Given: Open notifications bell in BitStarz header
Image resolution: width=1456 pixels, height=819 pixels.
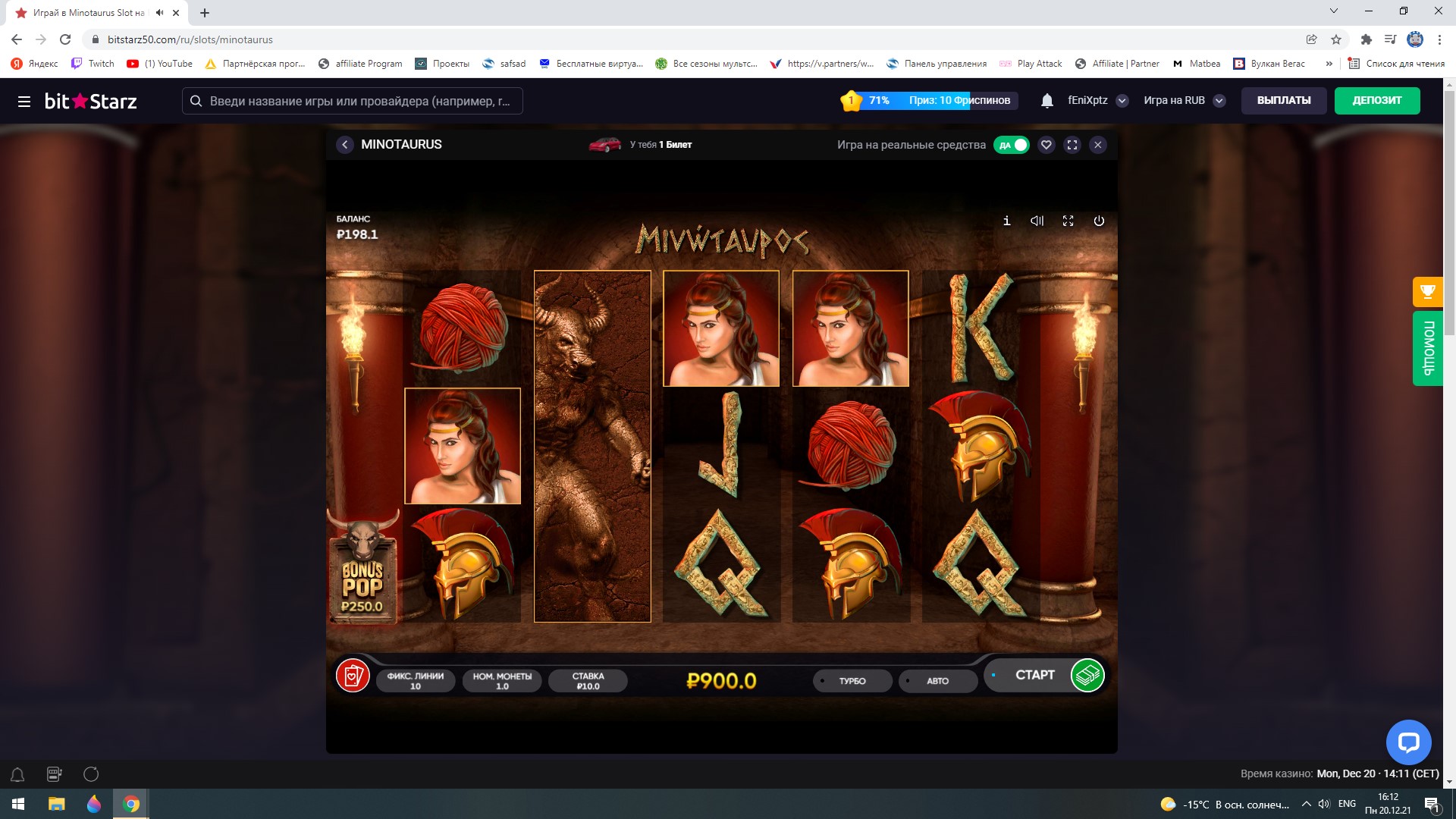Looking at the screenshot, I should point(1046,101).
